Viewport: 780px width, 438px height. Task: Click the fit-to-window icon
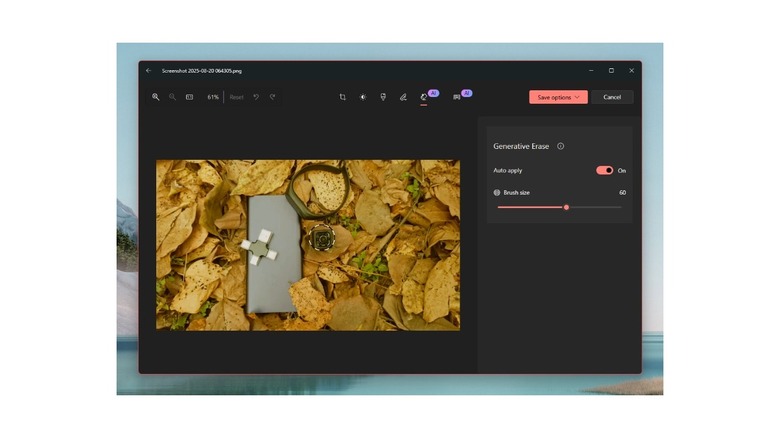[189, 97]
